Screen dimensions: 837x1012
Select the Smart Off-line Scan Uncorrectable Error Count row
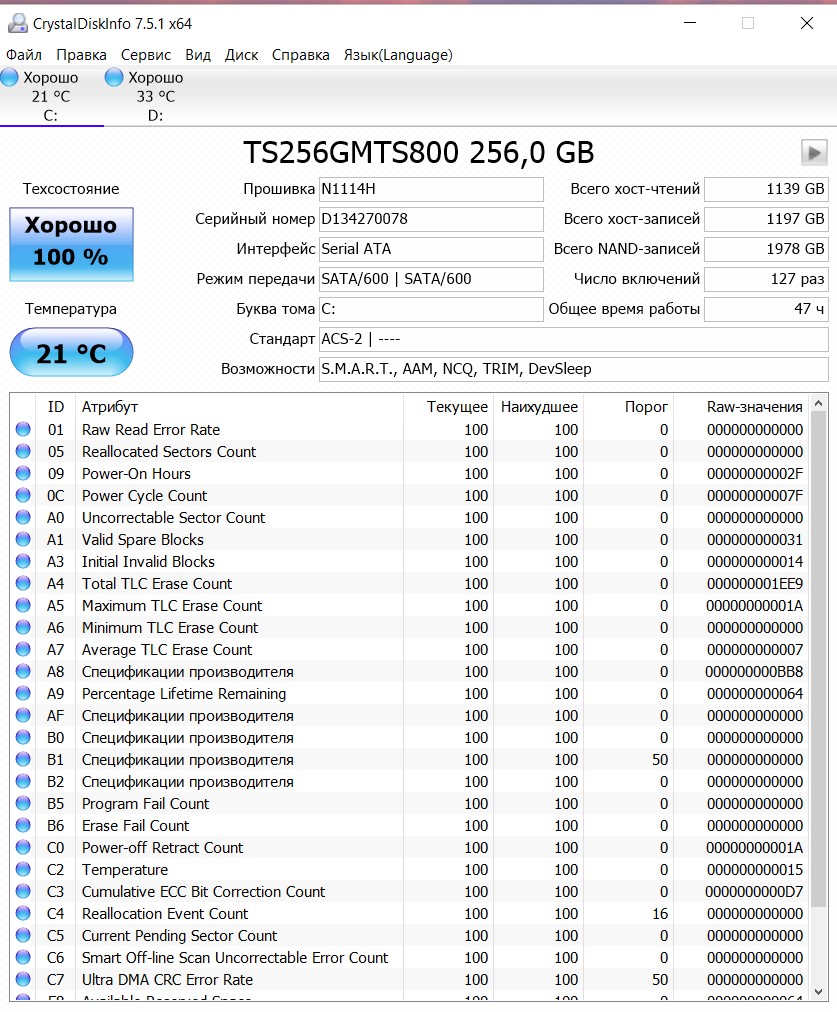click(410, 957)
